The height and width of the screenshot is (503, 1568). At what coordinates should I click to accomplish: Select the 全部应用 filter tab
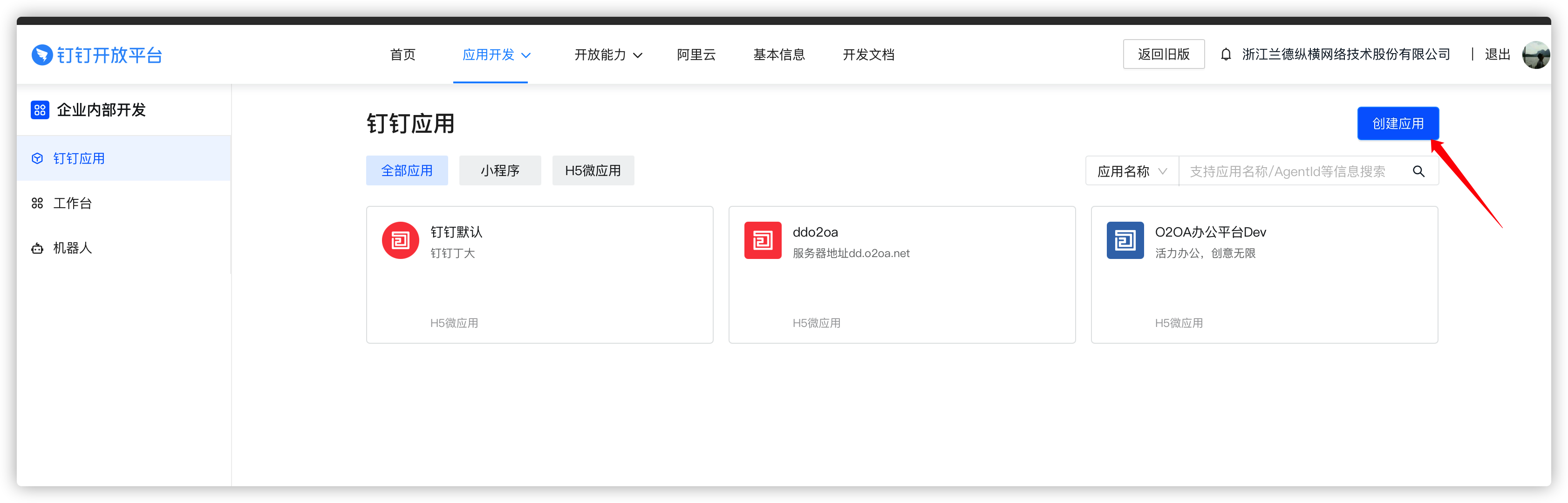pos(407,170)
